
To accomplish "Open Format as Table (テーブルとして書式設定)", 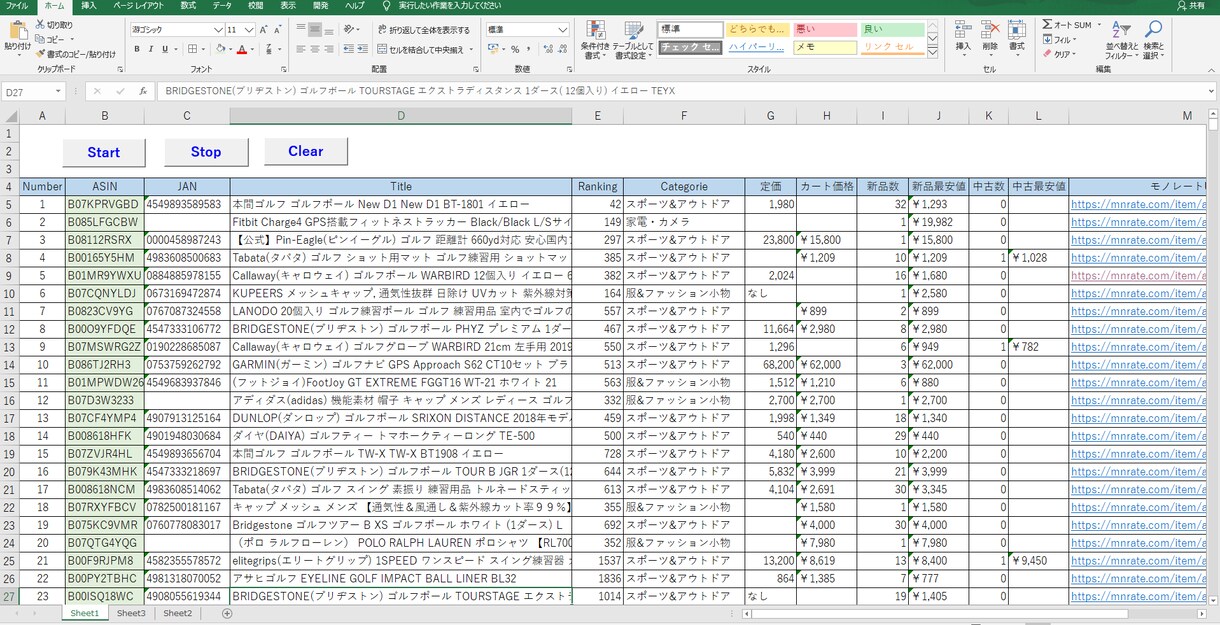I will pos(632,40).
